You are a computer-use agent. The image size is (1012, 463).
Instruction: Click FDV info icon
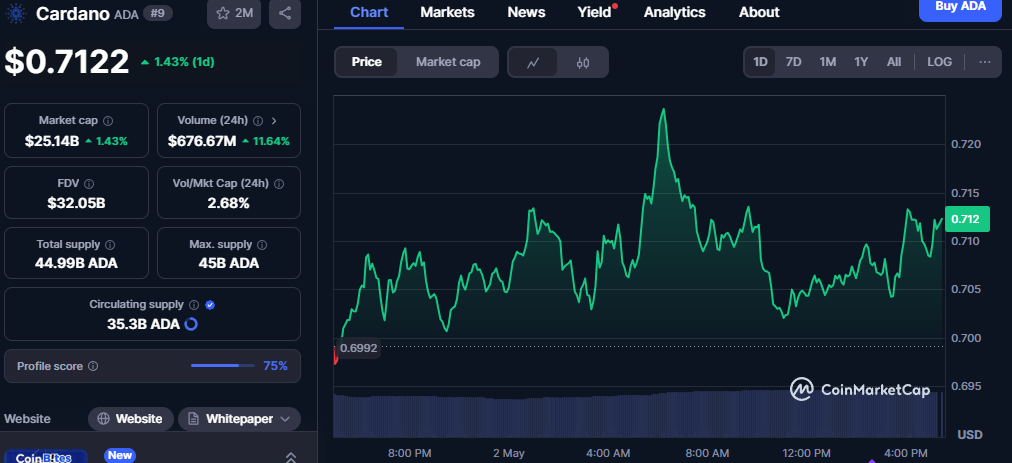(x=89, y=184)
